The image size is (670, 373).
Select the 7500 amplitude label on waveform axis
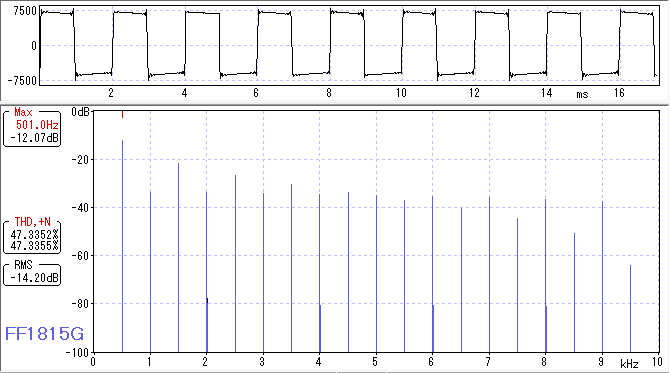[x=25, y=11]
